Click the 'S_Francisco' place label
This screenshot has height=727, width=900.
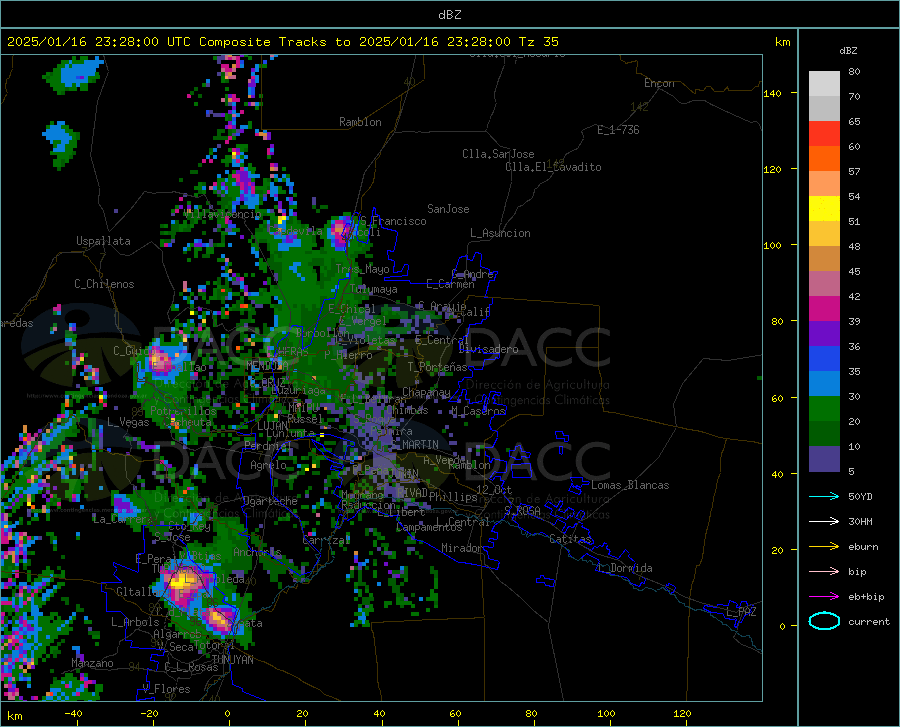coord(393,221)
